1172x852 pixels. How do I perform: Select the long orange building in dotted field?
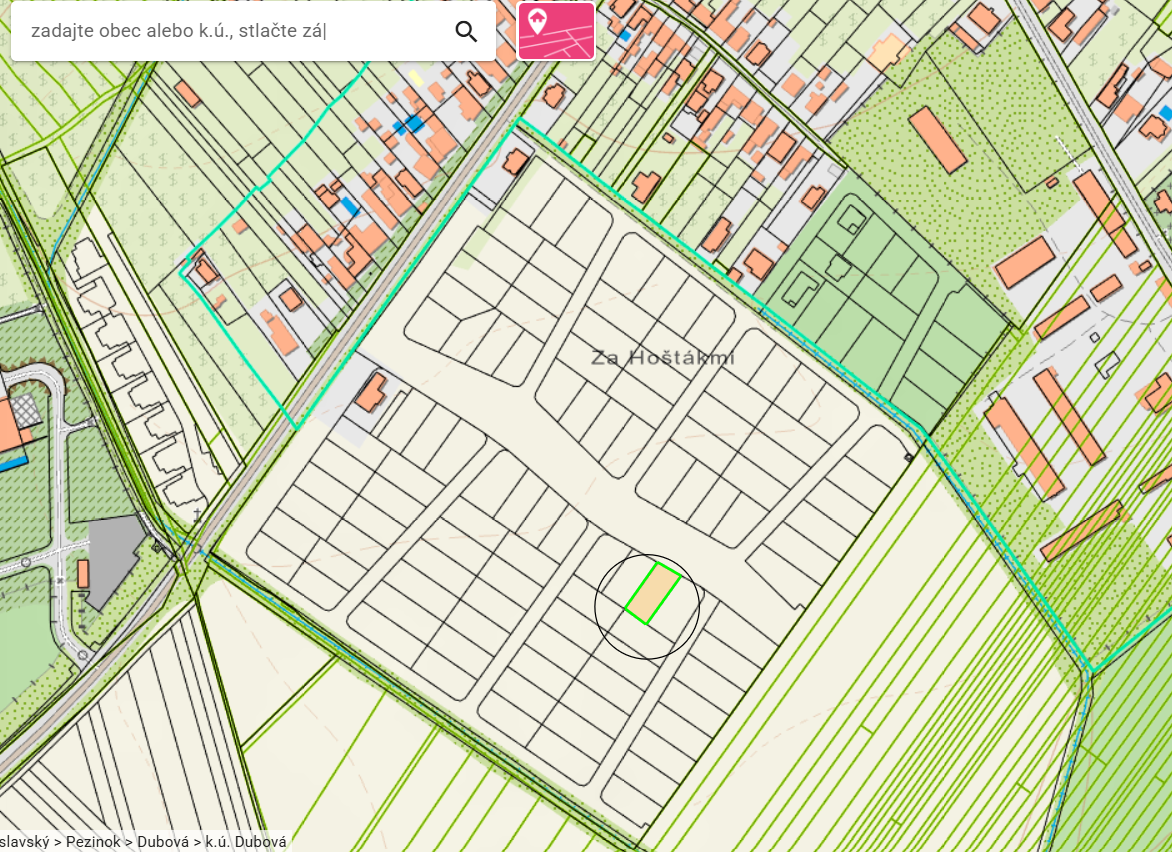938,139
